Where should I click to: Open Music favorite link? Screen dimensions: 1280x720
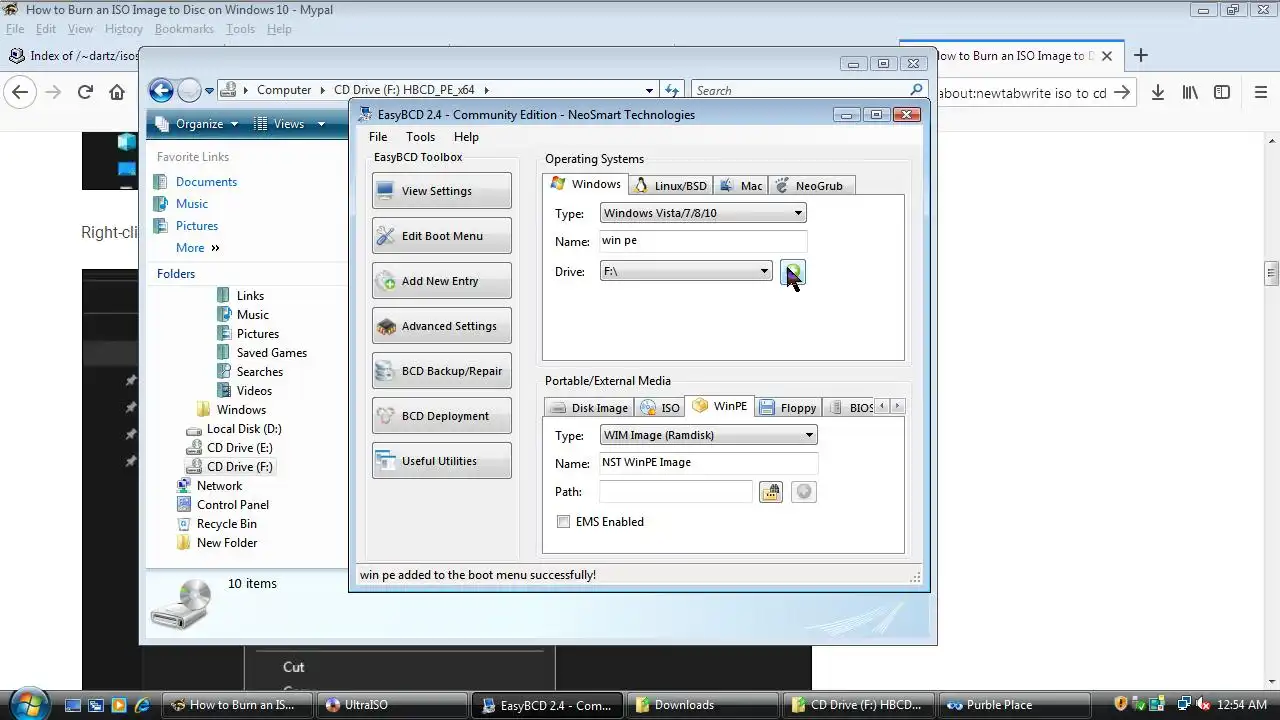[x=192, y=204]
